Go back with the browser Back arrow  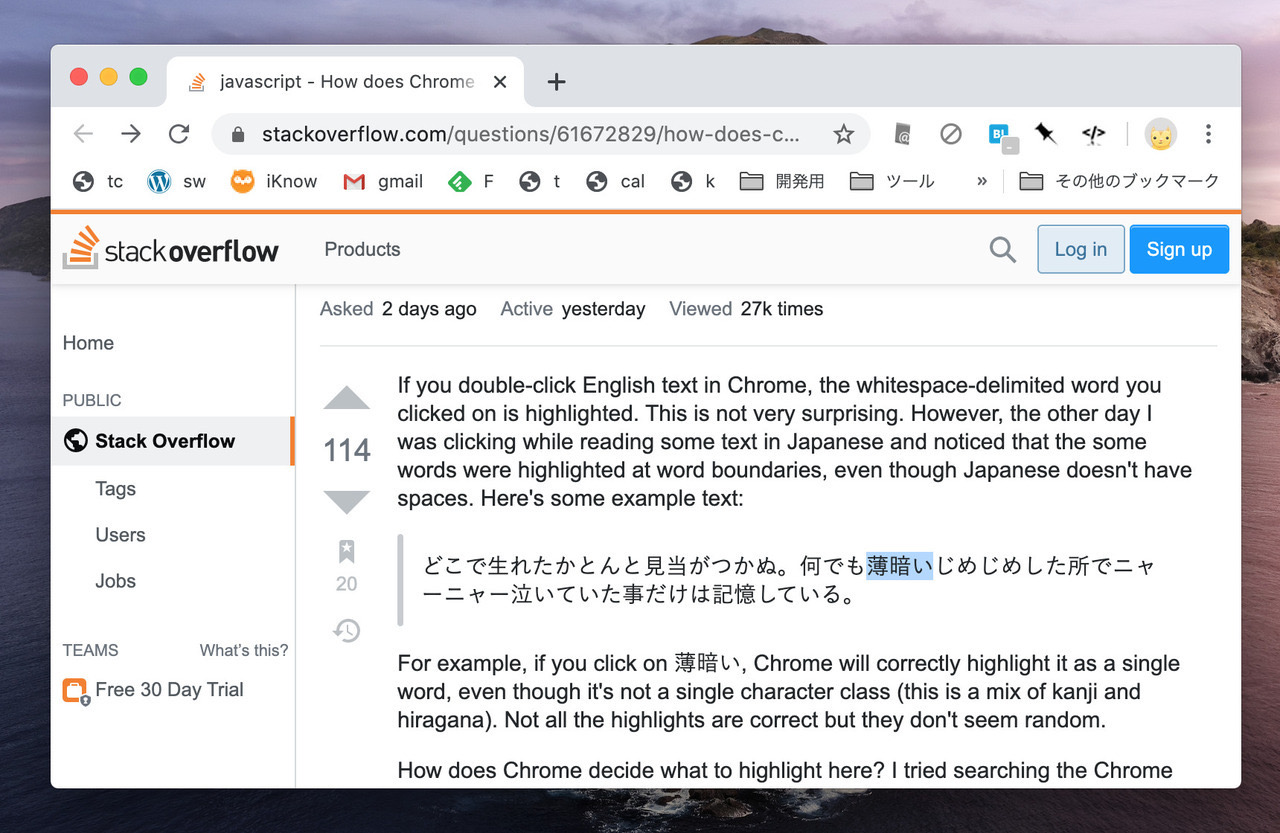pyautogui.click(x=83, y=134)
